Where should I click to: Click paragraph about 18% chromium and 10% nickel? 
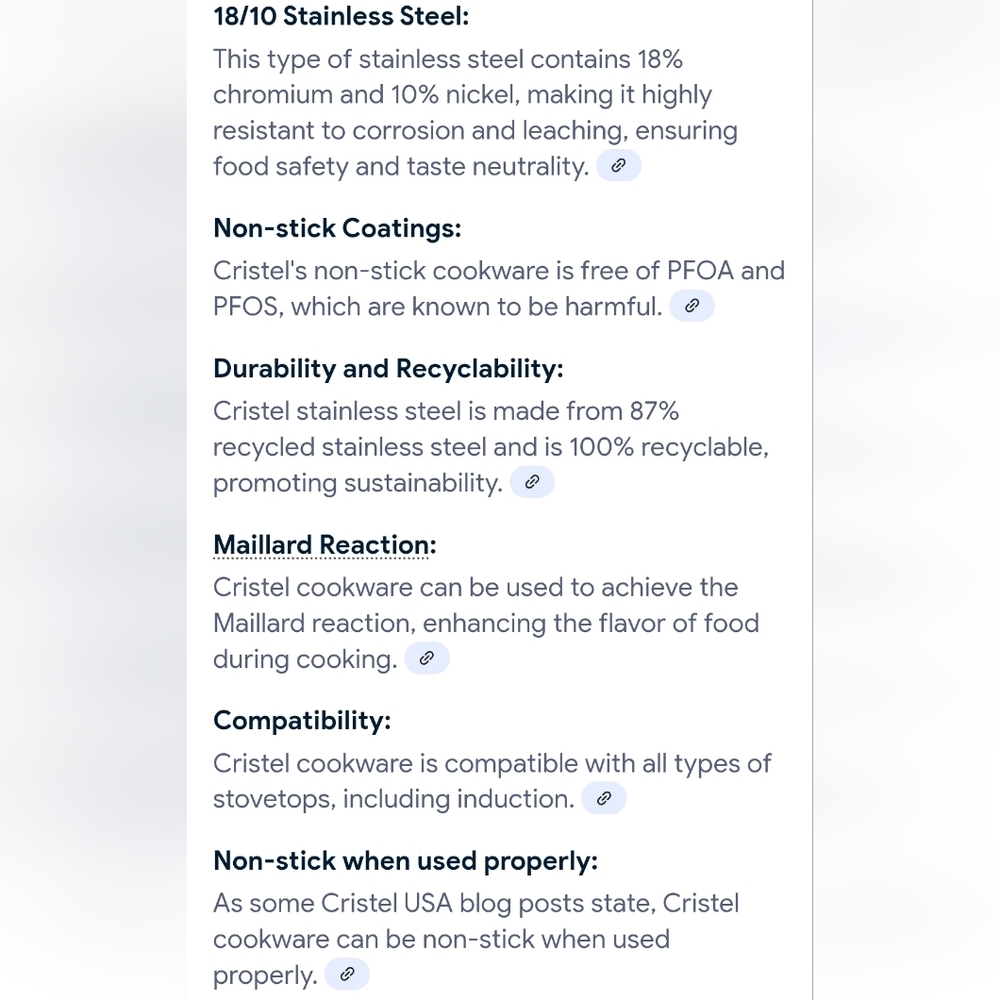(475, 113)
